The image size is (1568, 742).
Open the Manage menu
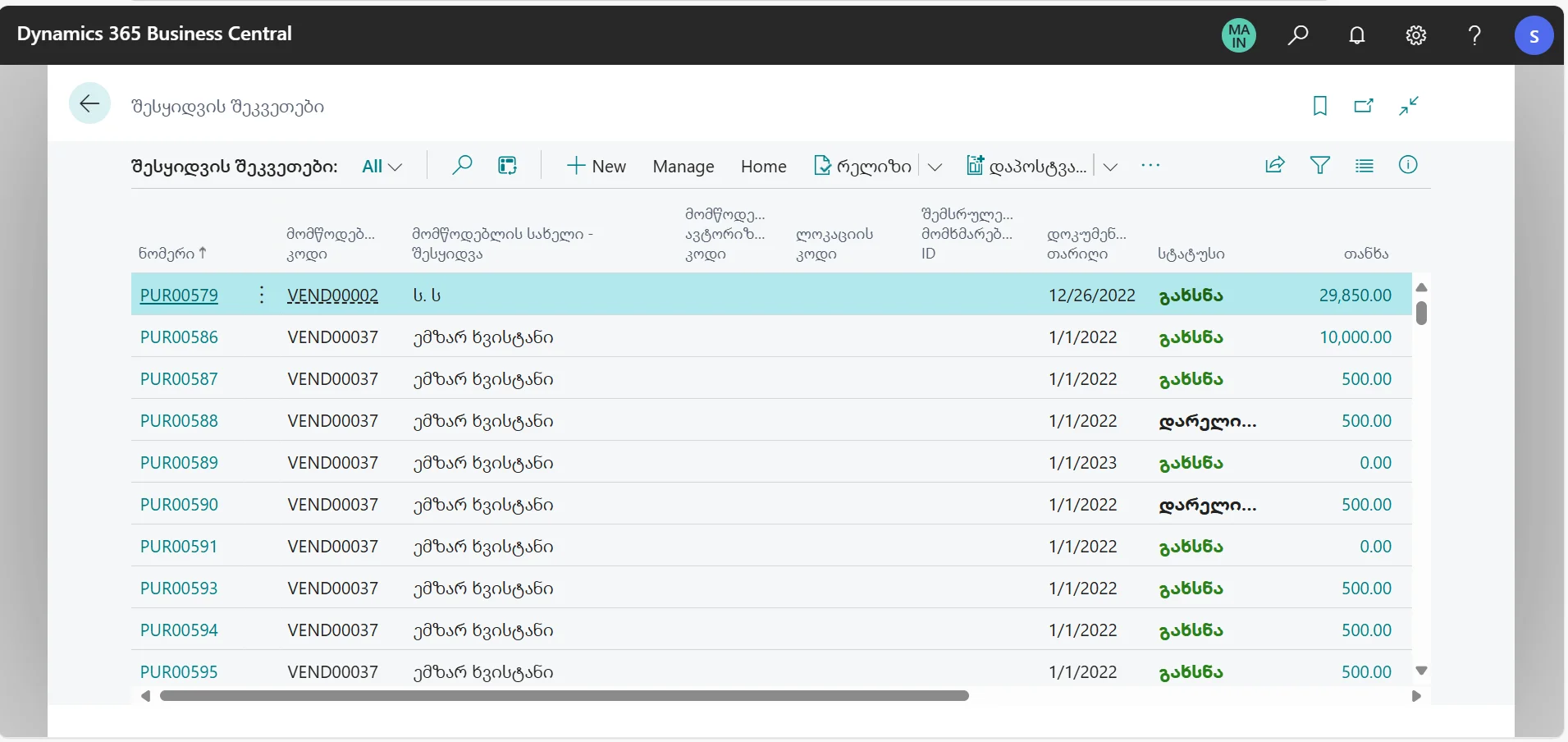tap(683, 167)
